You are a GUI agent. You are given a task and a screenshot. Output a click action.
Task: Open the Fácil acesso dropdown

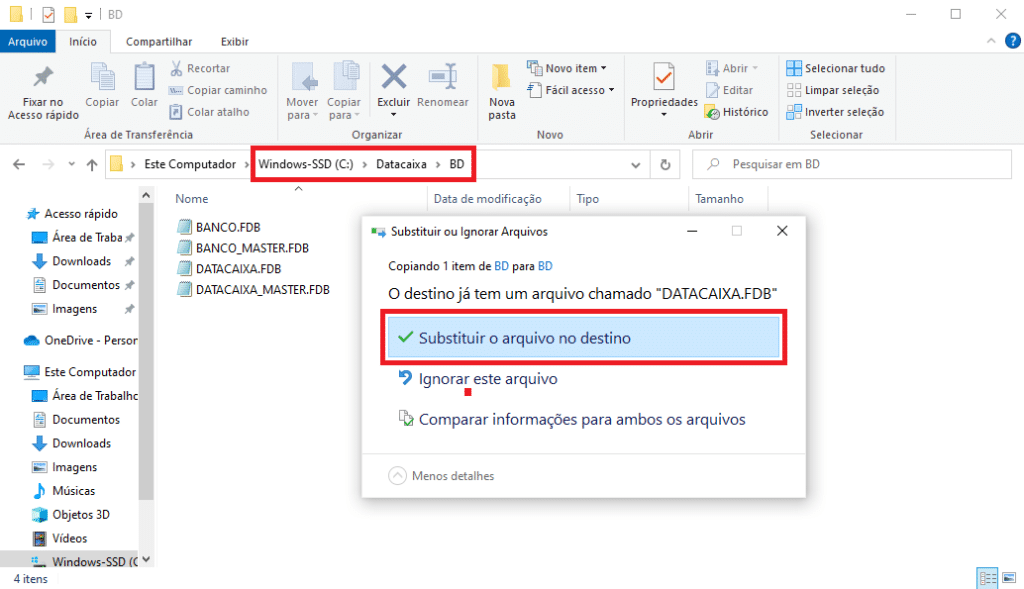point(569,90)
